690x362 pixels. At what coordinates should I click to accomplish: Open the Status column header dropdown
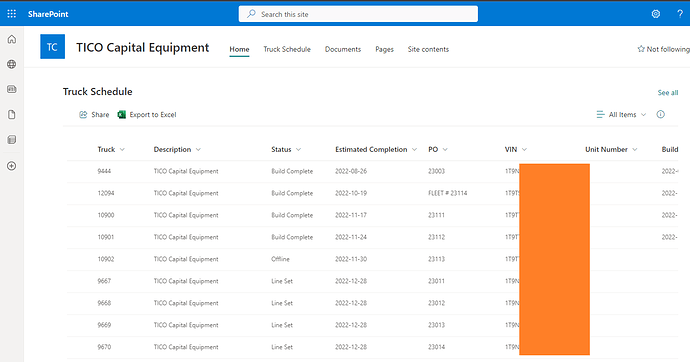coord(286,150)
